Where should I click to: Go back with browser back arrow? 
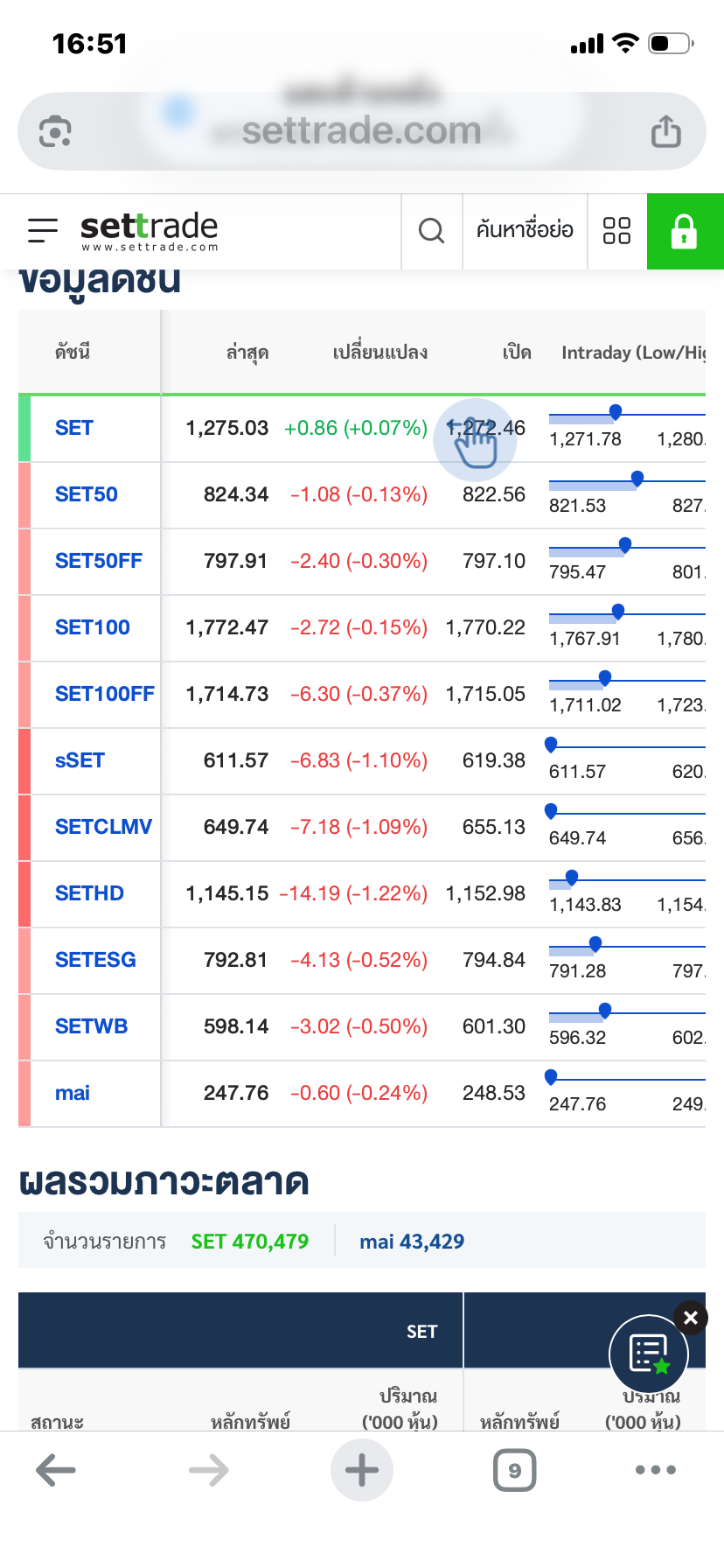coord(56,1470)
